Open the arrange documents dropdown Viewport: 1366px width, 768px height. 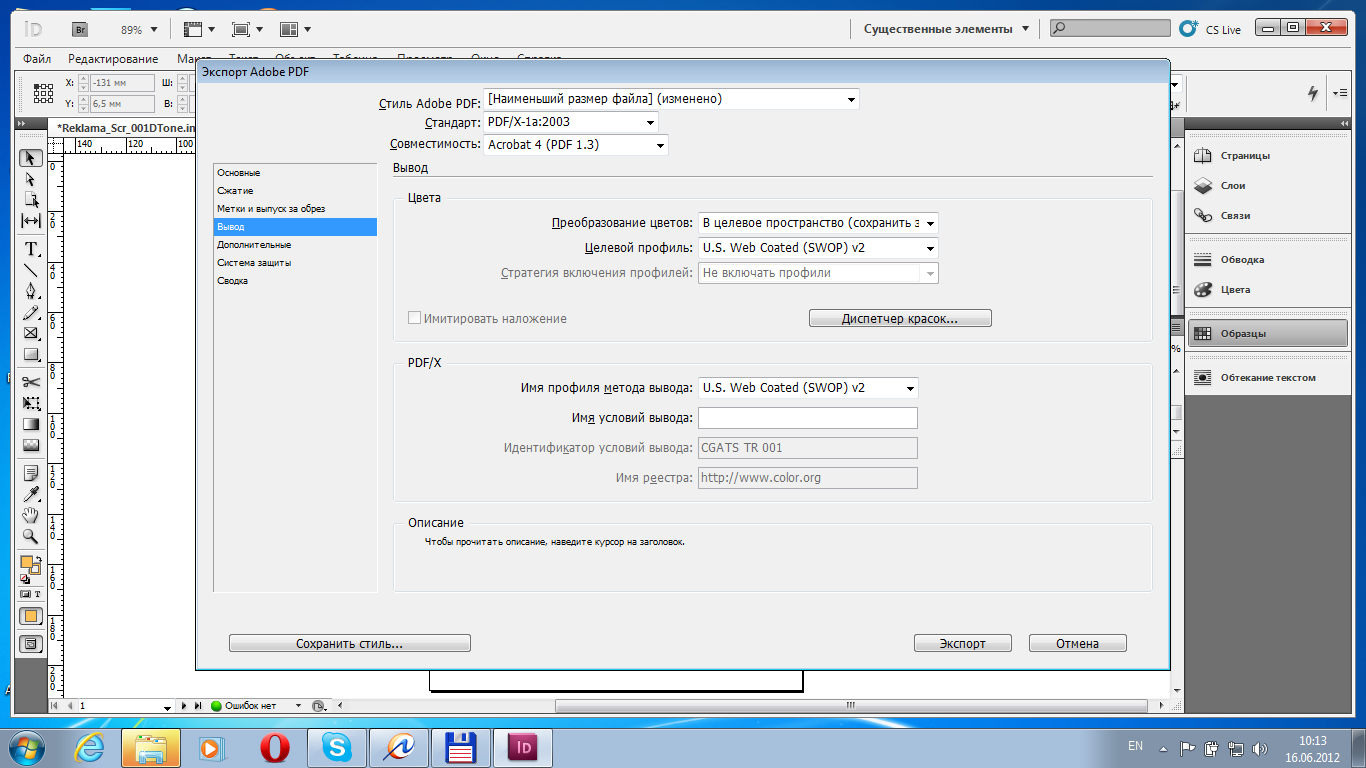click(295, 29)
